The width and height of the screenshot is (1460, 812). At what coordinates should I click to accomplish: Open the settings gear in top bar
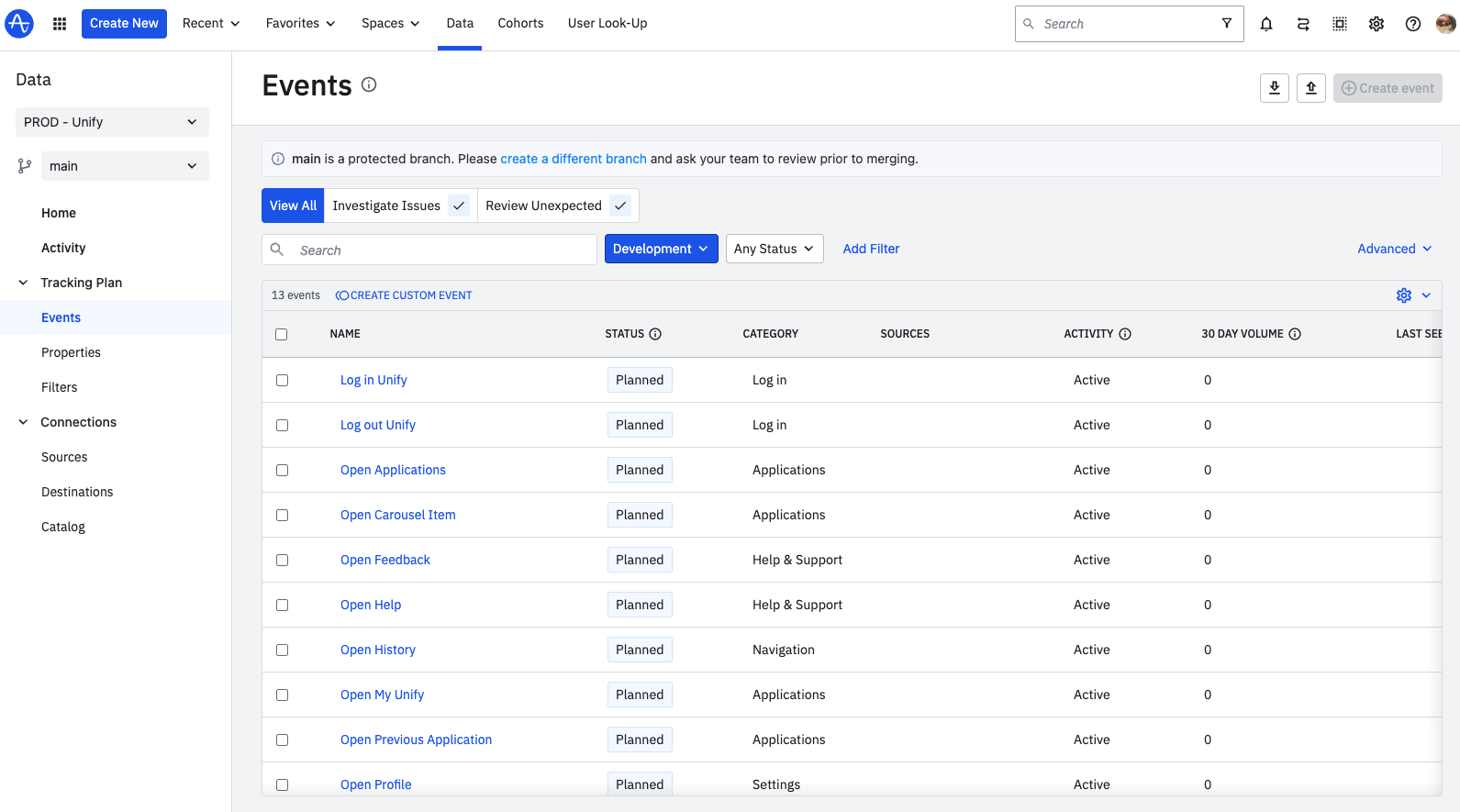point(1376,24)
